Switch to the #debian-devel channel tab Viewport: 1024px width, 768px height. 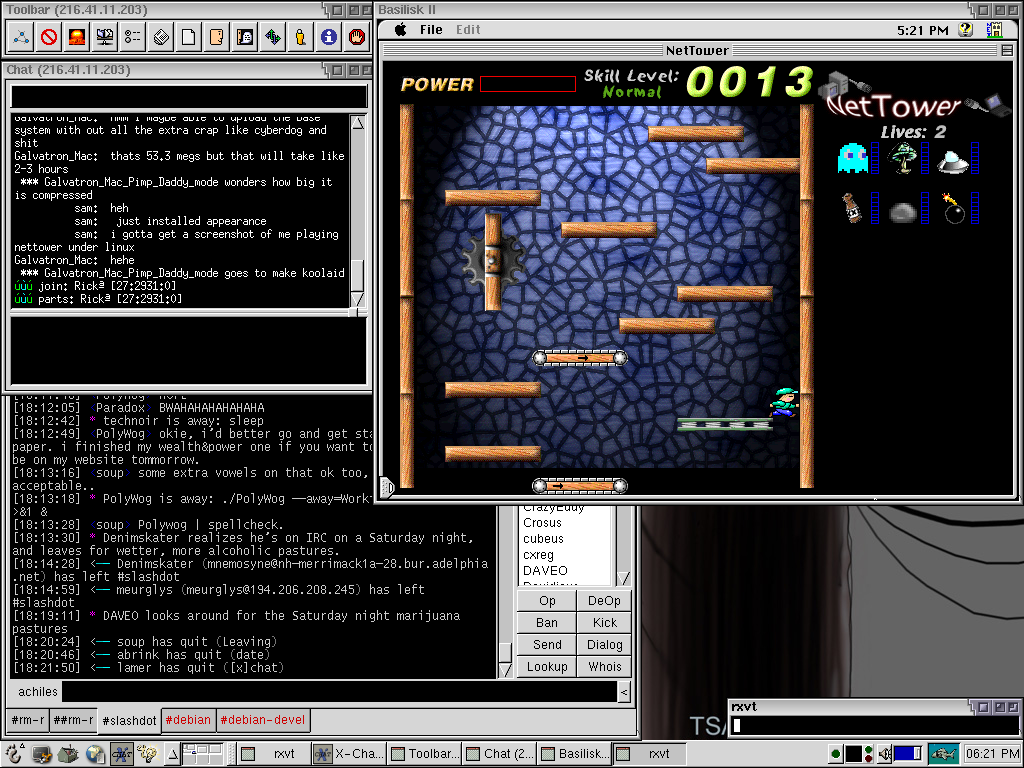click(263, 720)
